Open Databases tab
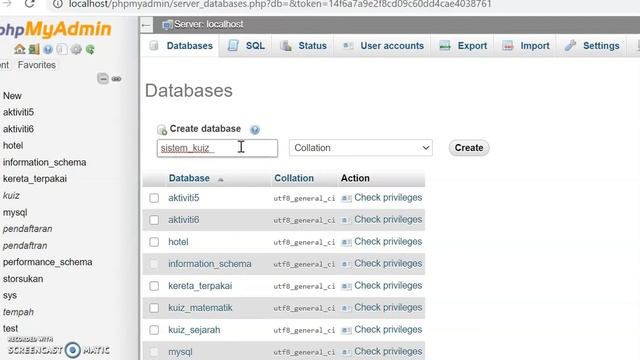The image size is (640, 360). (x=180, y=46)
